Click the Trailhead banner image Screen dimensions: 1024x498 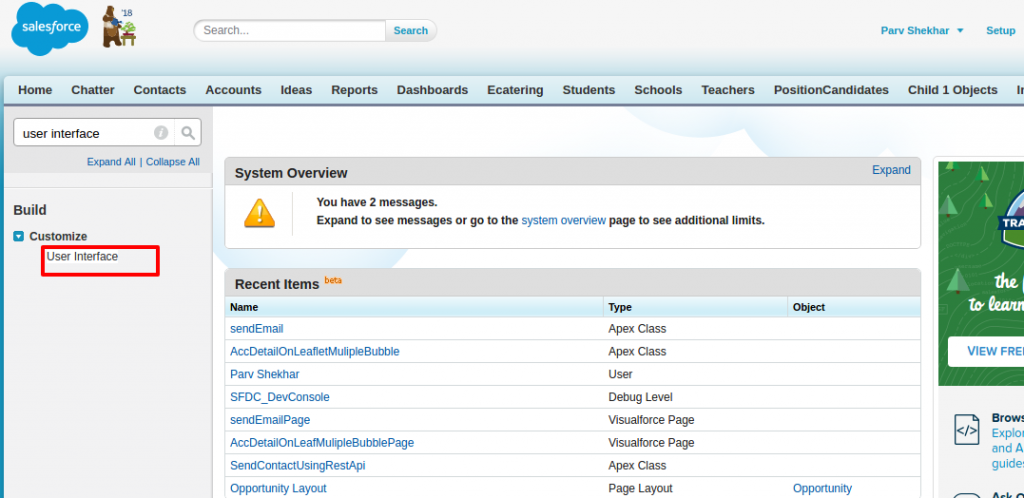981,273
